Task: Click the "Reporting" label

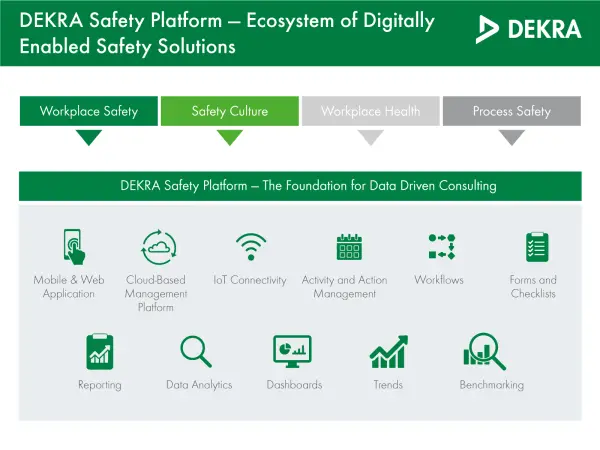Action: pos(100,385)
